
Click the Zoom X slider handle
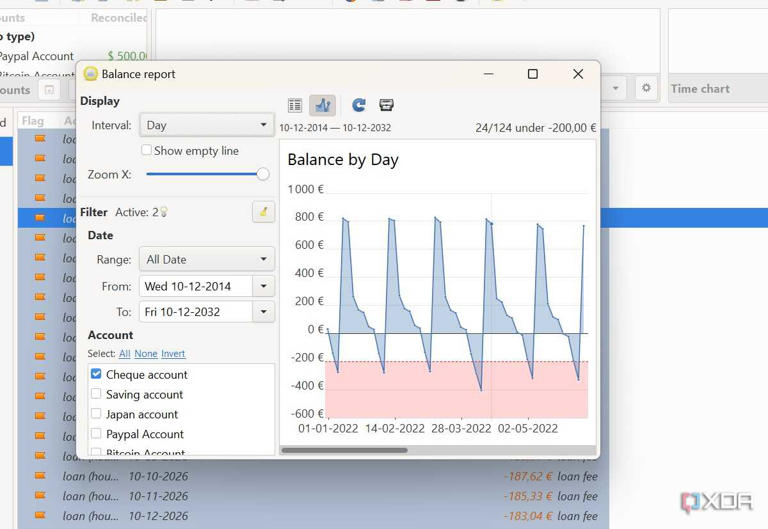tap(263, 174)
